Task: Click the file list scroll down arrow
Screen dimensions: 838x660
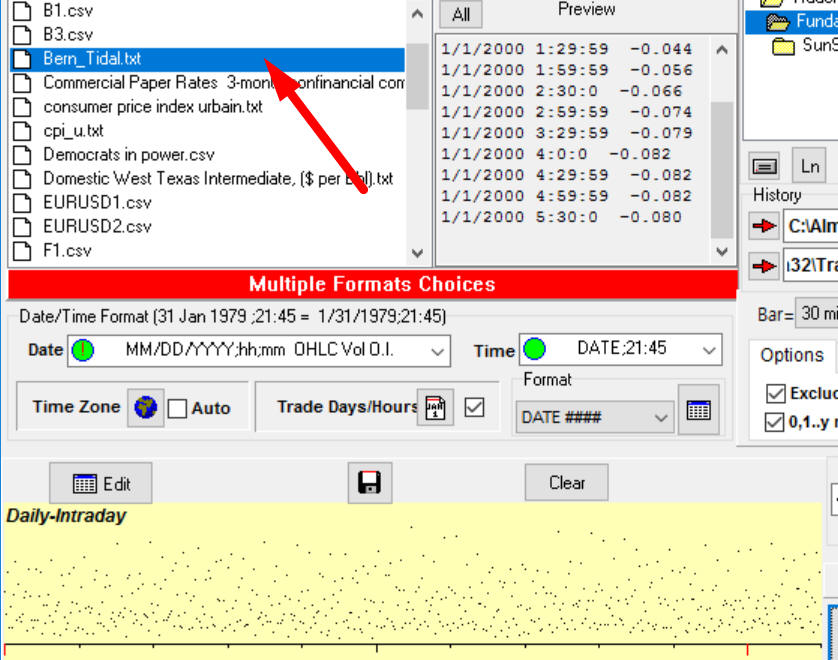Action: (417, 253)
